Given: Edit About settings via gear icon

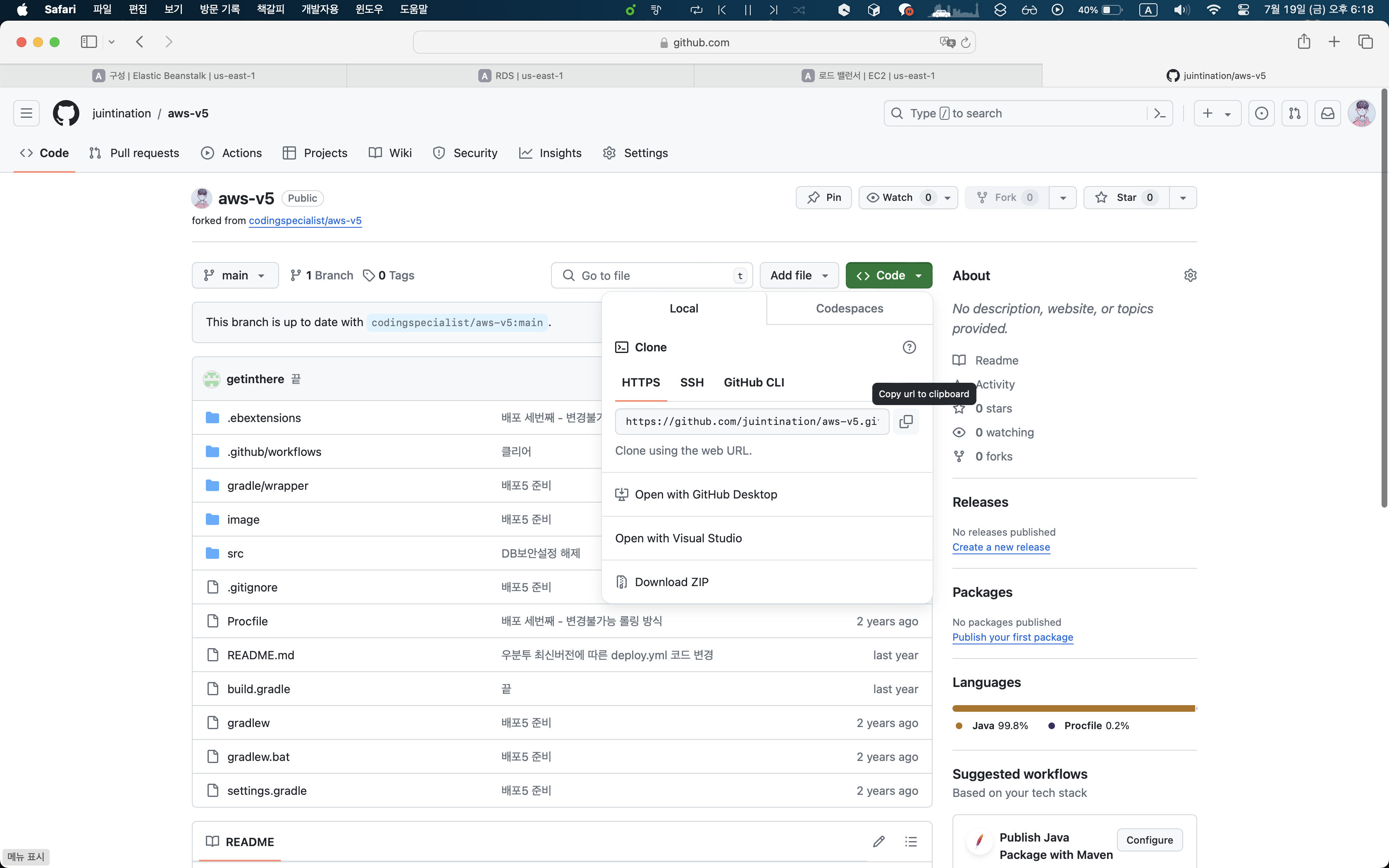Looking at the screenshot, I should pos(1190,276).
